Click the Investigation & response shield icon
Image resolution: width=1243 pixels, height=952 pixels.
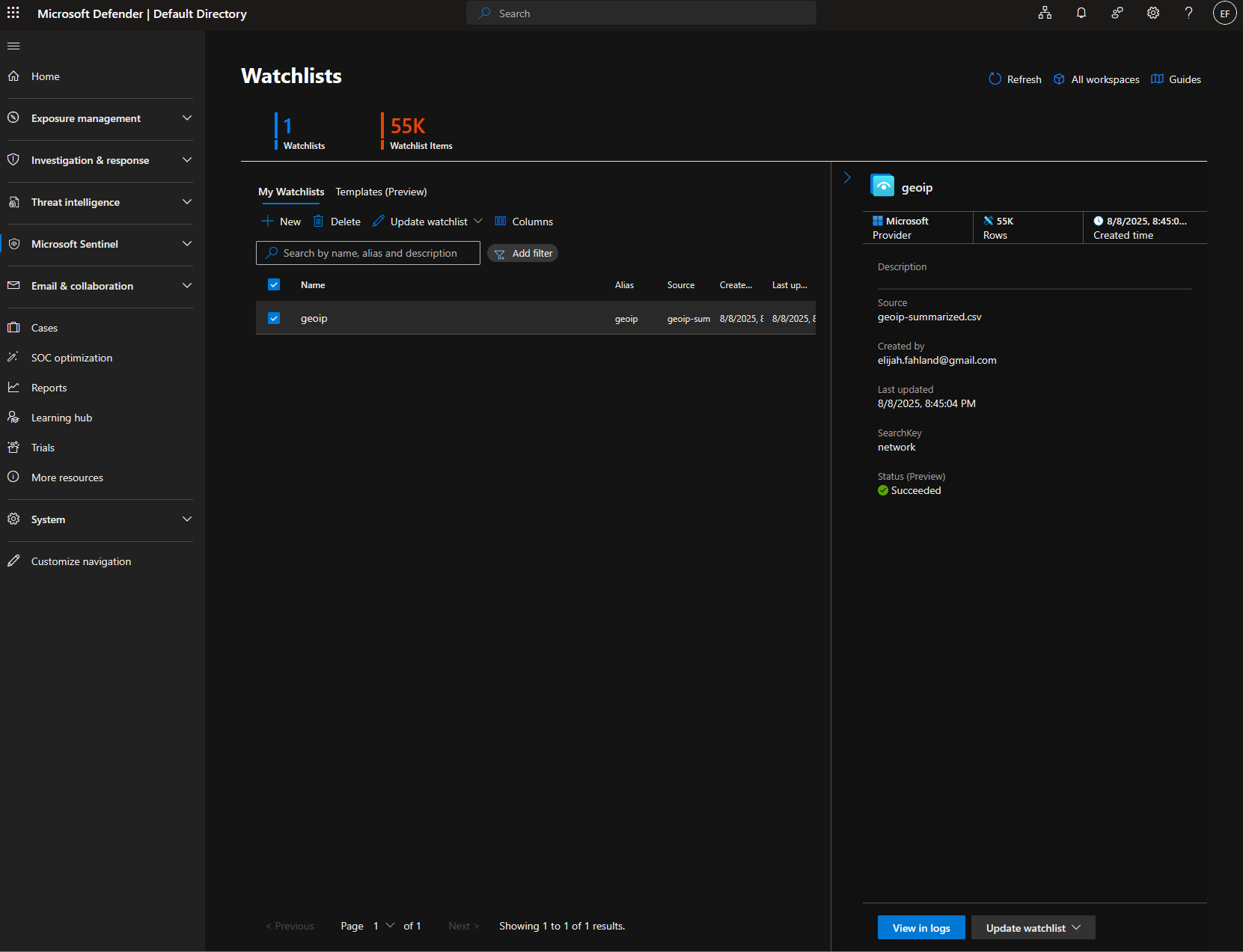(x=13, y=160)
